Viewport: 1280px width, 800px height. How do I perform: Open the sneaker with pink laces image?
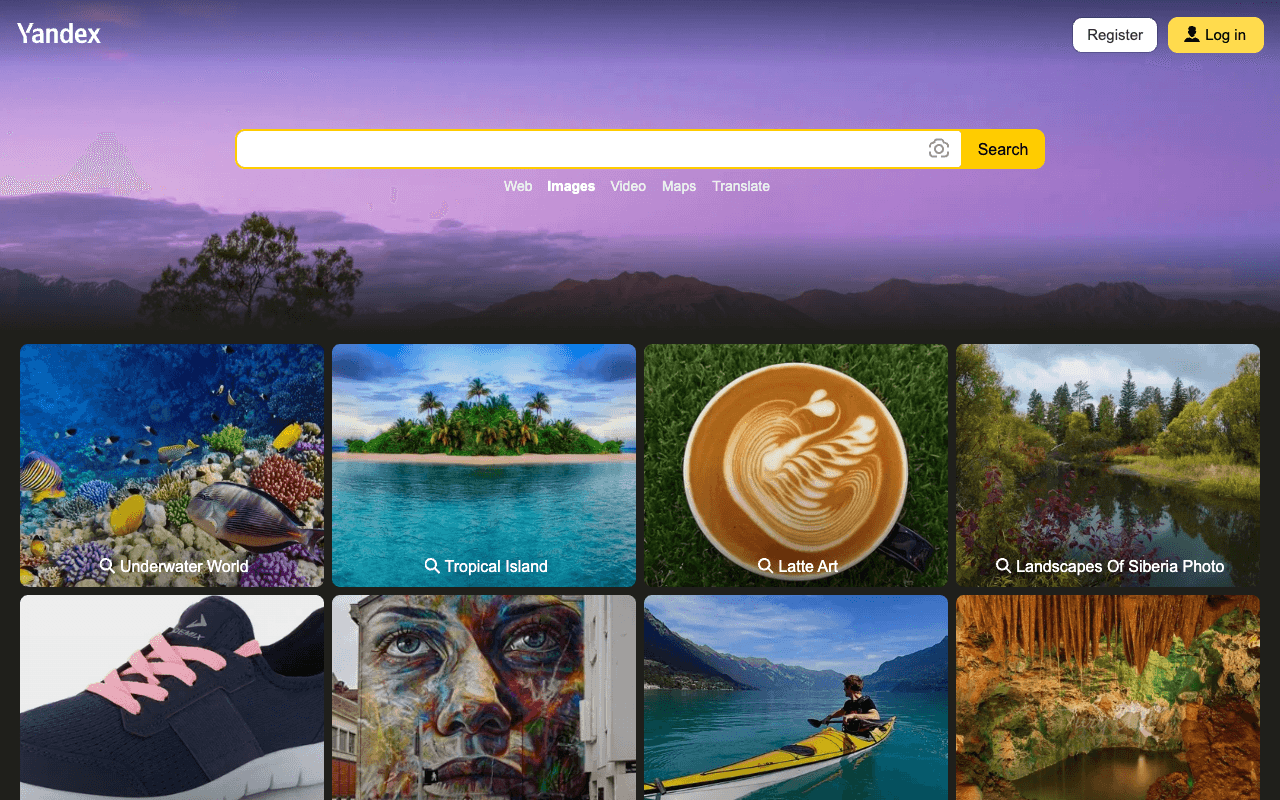[172, 698]
